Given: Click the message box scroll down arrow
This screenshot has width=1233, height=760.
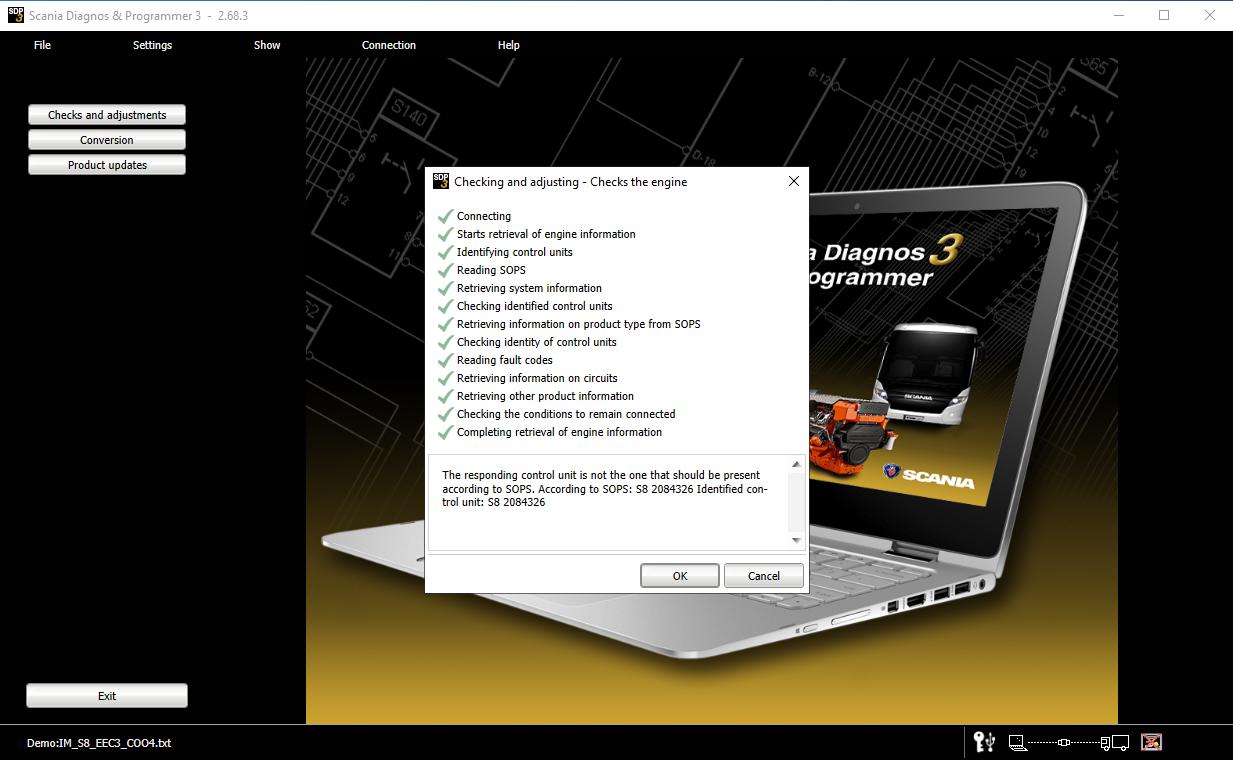Looking at the screenshot, I should pos(796,541).
